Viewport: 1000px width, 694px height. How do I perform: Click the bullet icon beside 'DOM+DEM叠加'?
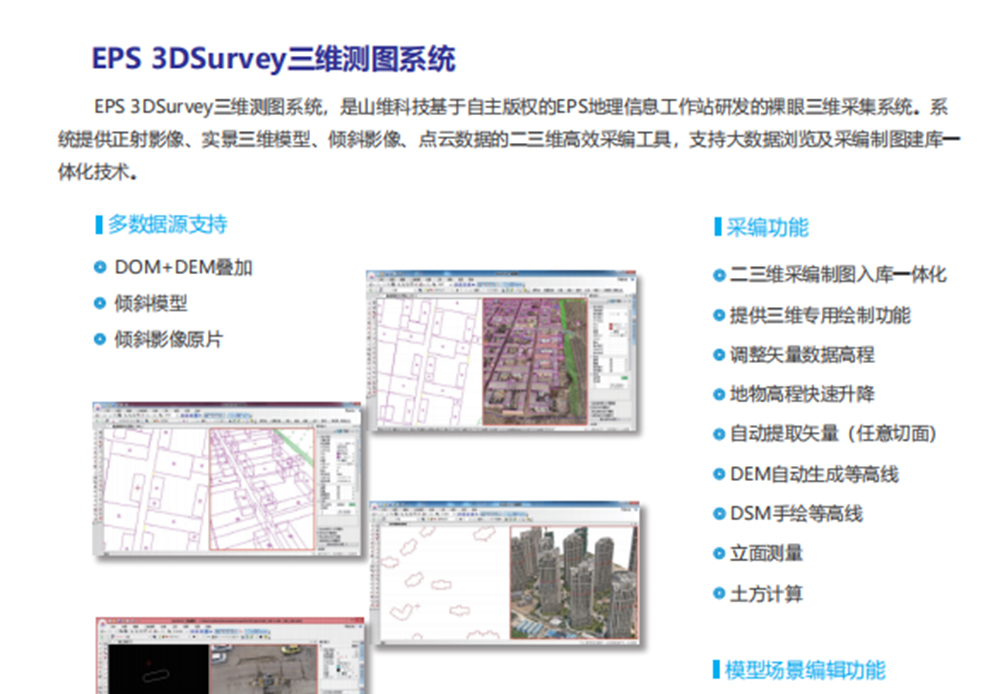99,267
